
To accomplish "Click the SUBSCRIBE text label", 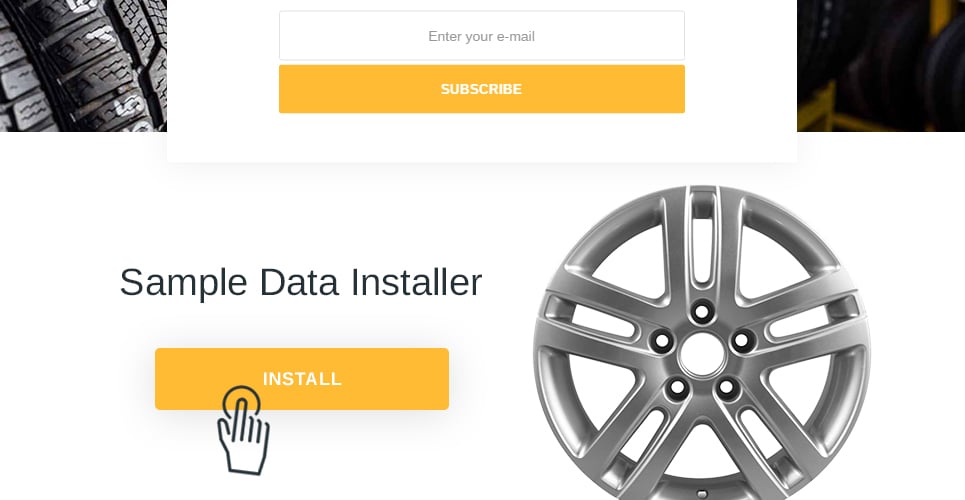I will 481,89.
